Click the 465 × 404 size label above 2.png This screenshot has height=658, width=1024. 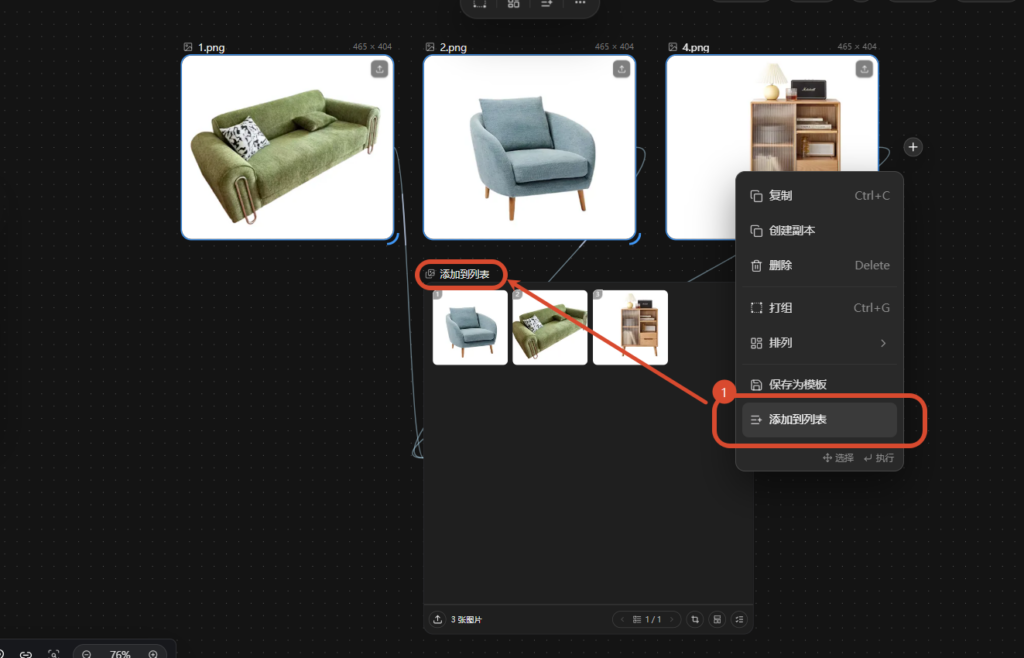[x=614, y=47]
